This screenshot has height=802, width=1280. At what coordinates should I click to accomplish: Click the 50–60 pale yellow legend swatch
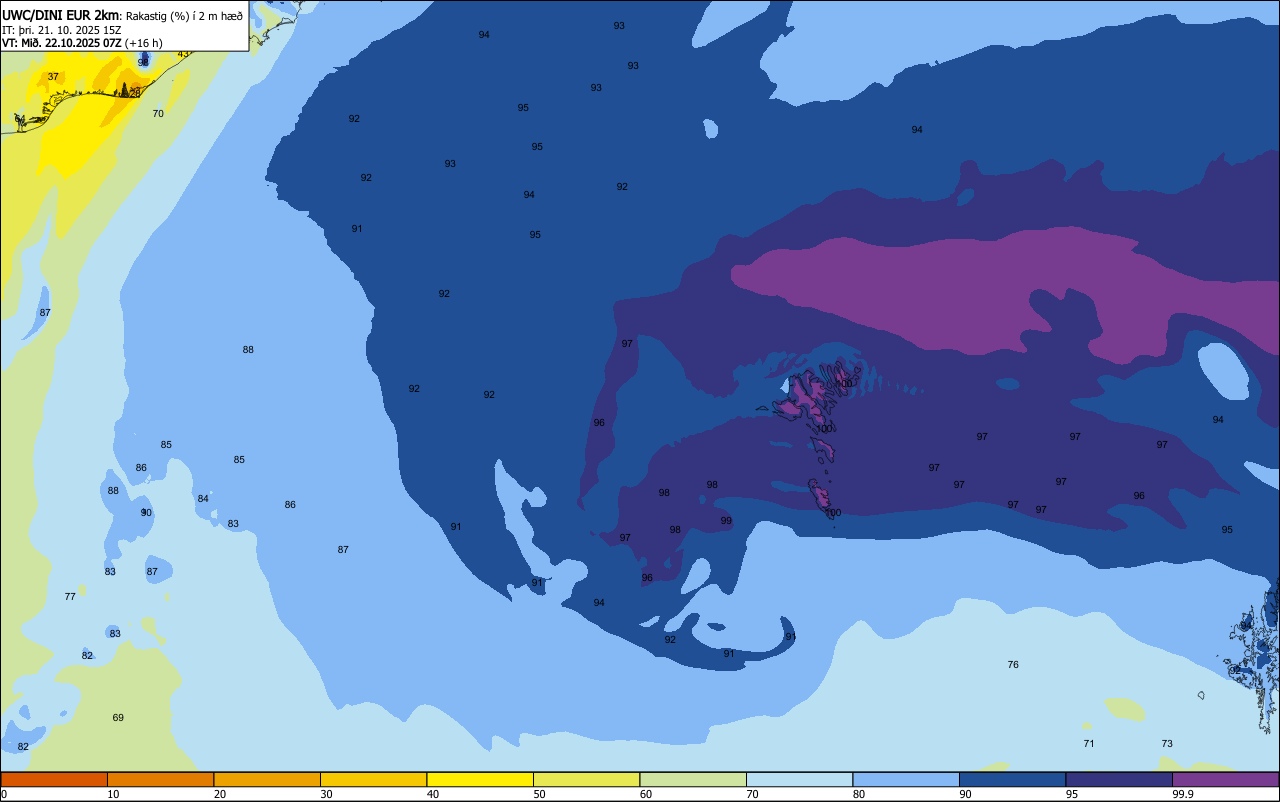[x=586, y=779]
